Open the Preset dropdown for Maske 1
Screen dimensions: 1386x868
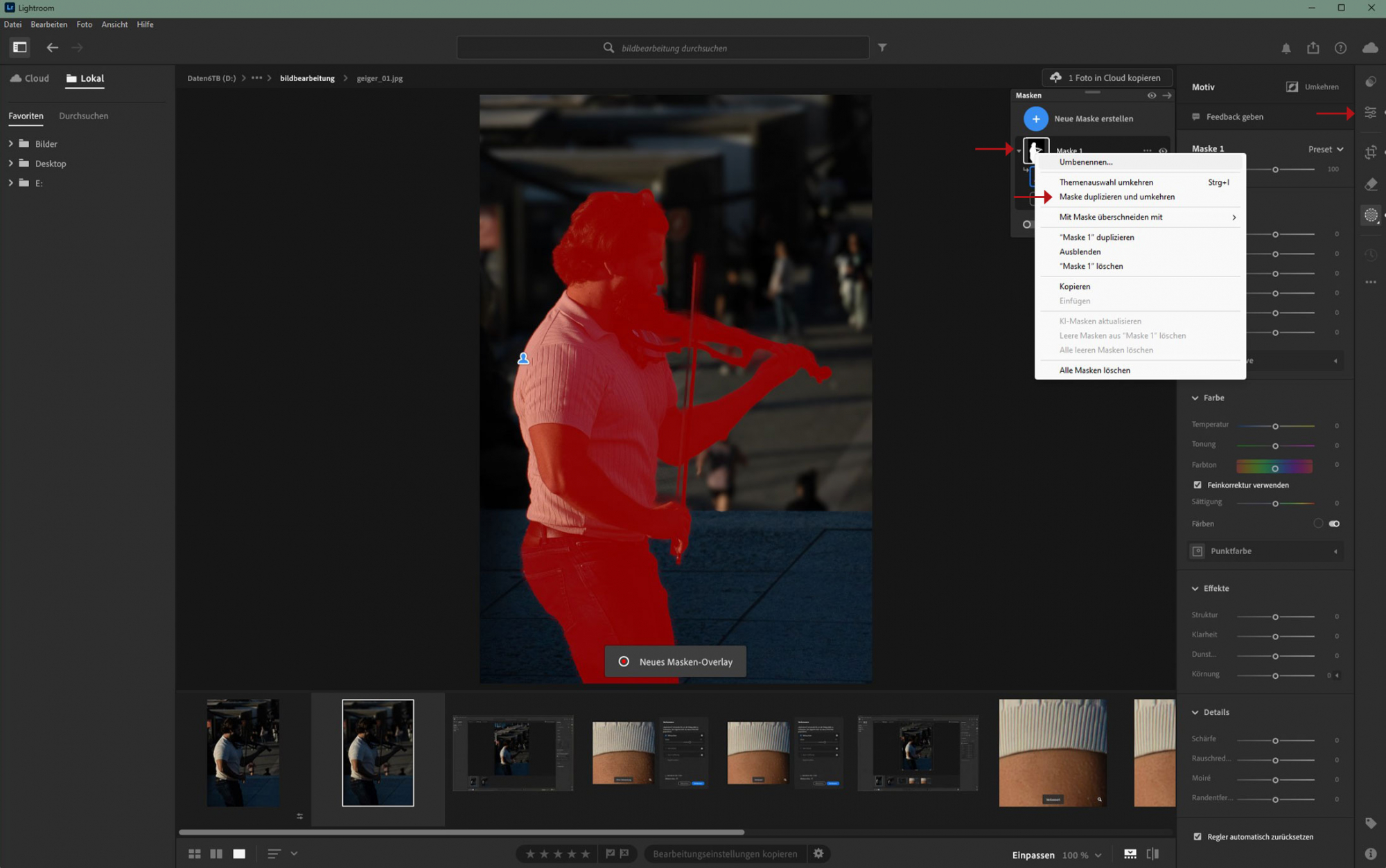(x=1325, y=149)
